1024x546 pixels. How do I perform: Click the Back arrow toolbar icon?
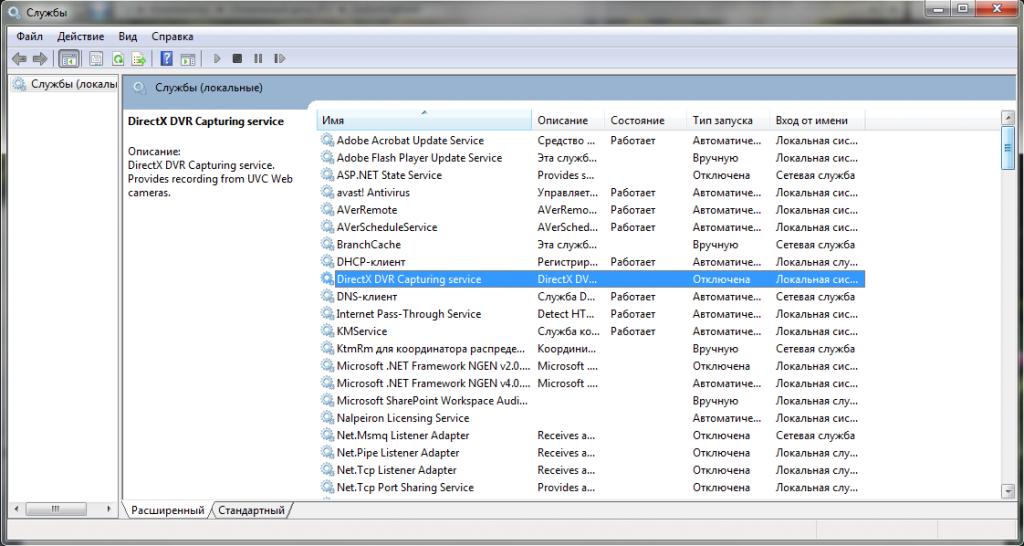(18, 59)
